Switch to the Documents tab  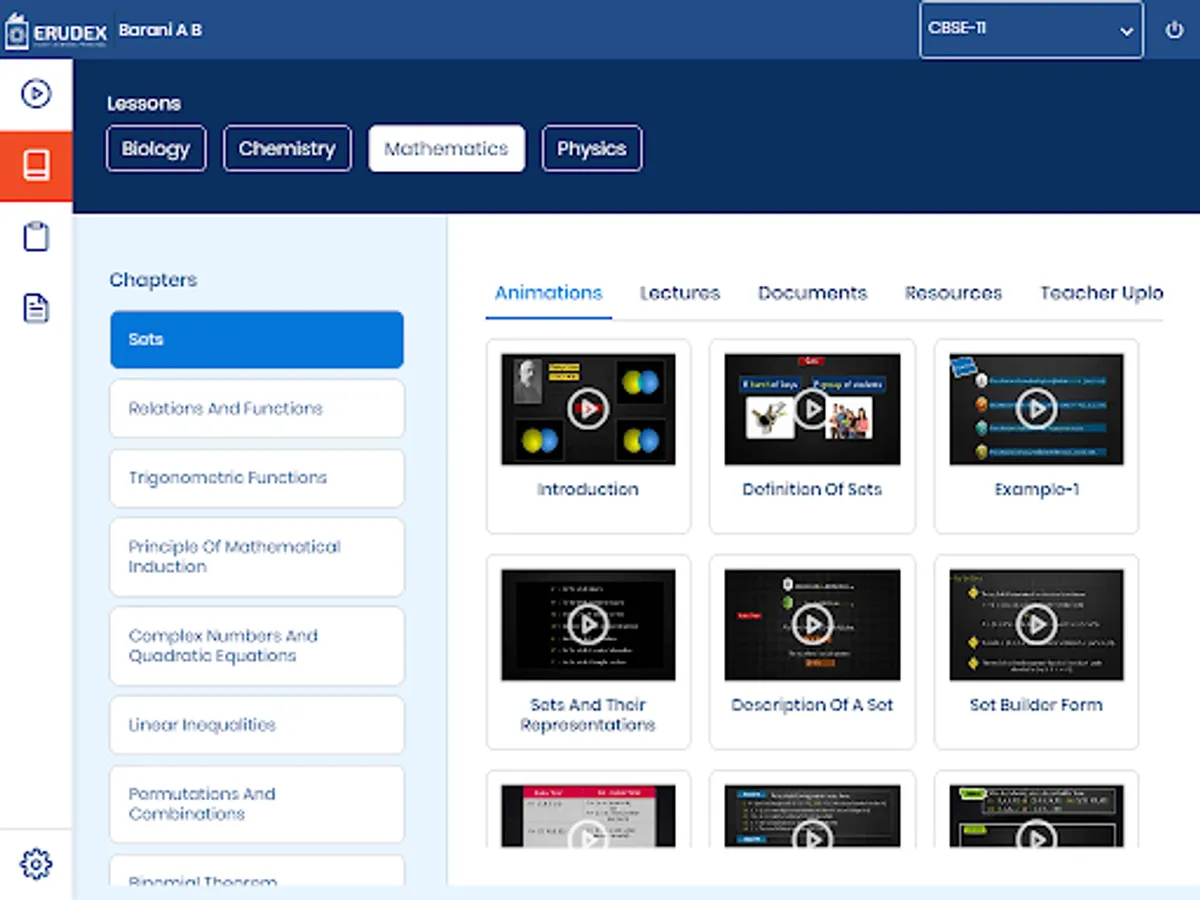pyautogui.click(x=812, y=293)
